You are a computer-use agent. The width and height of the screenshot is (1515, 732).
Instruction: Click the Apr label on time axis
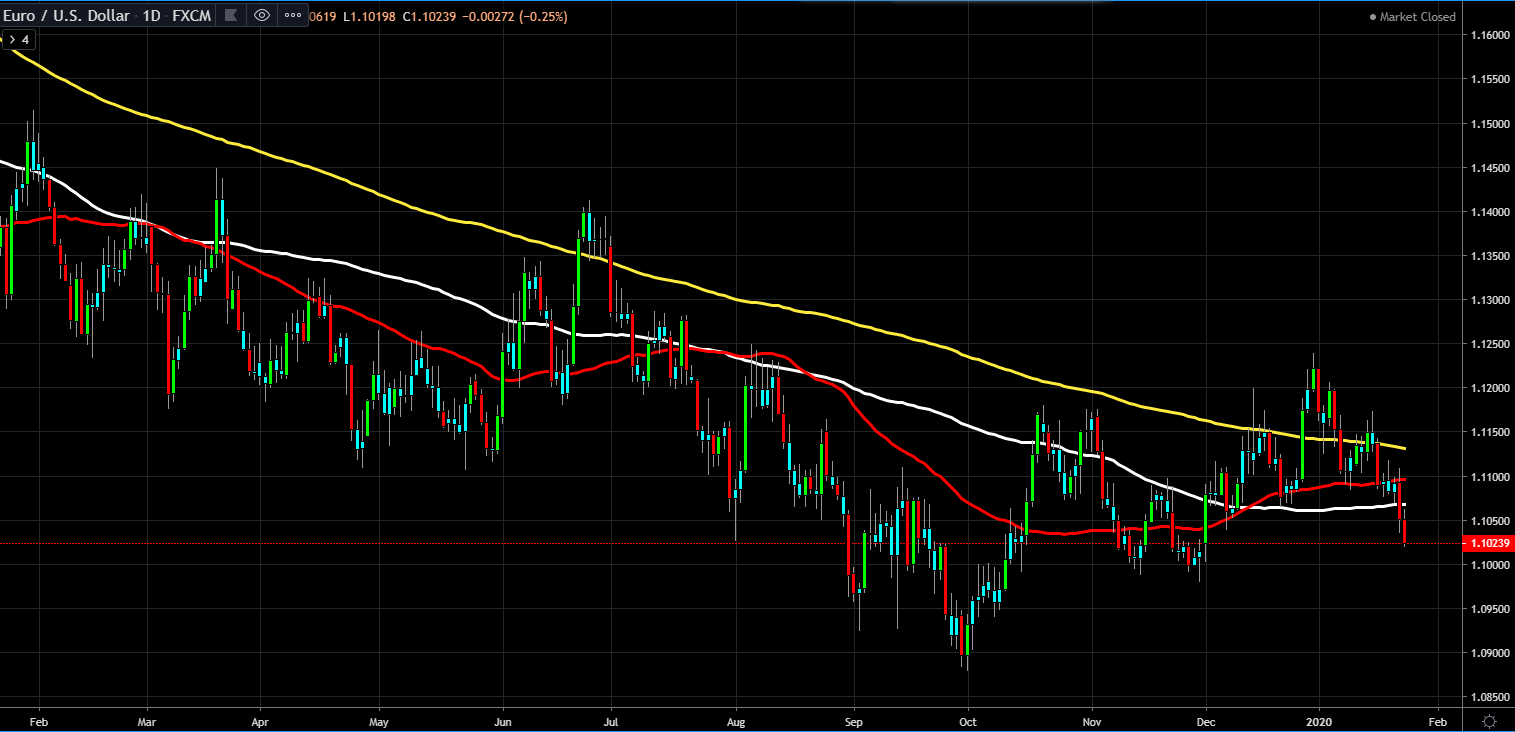tap(260, 720)
